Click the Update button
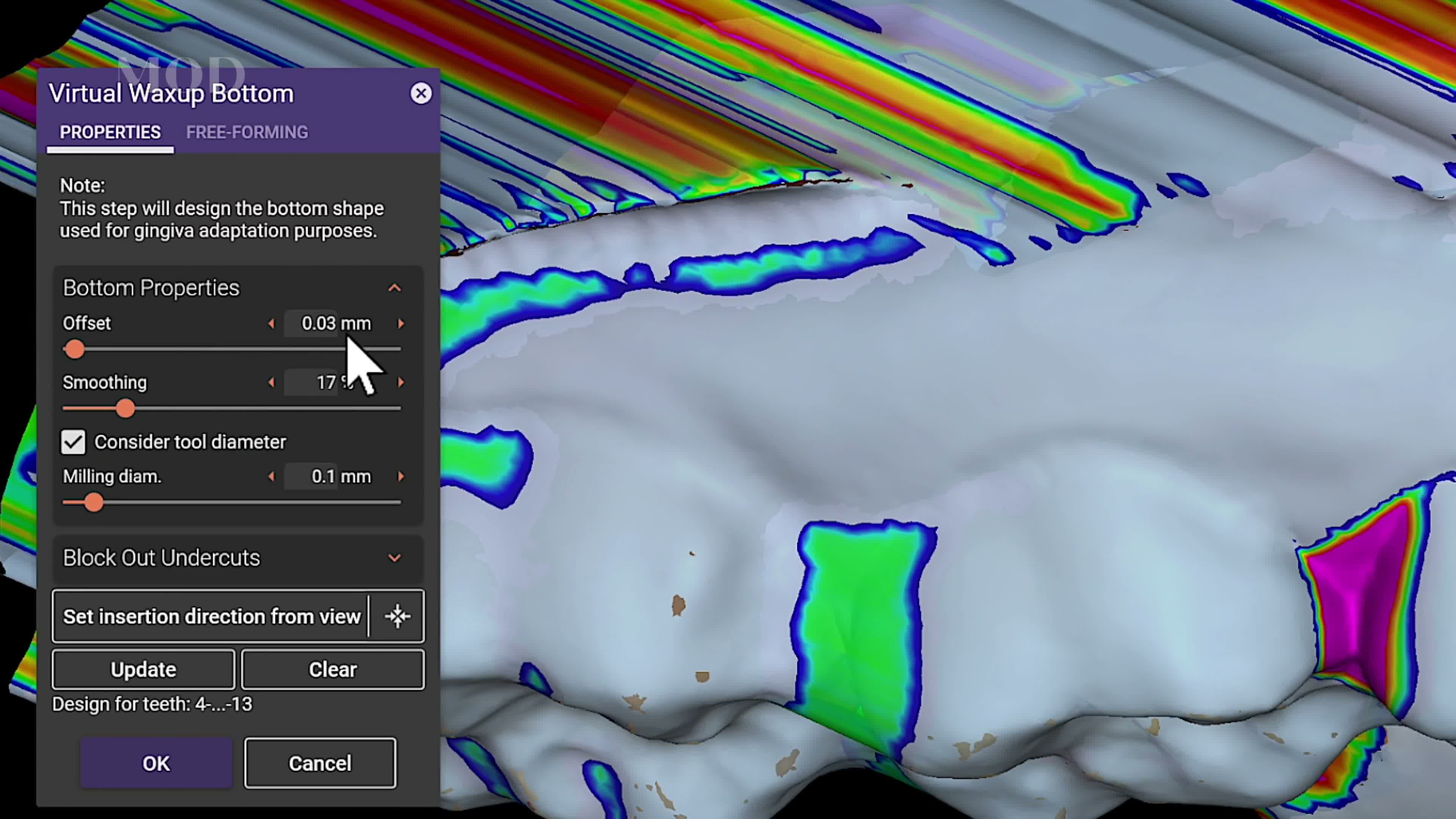1456x819 pixels. click(x=144, y=669)
